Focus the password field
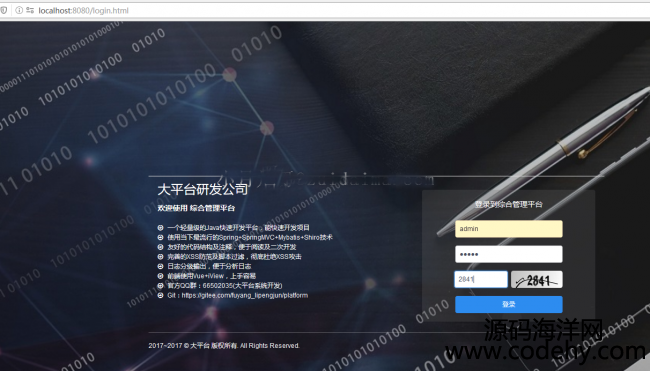 coord(509,254)
